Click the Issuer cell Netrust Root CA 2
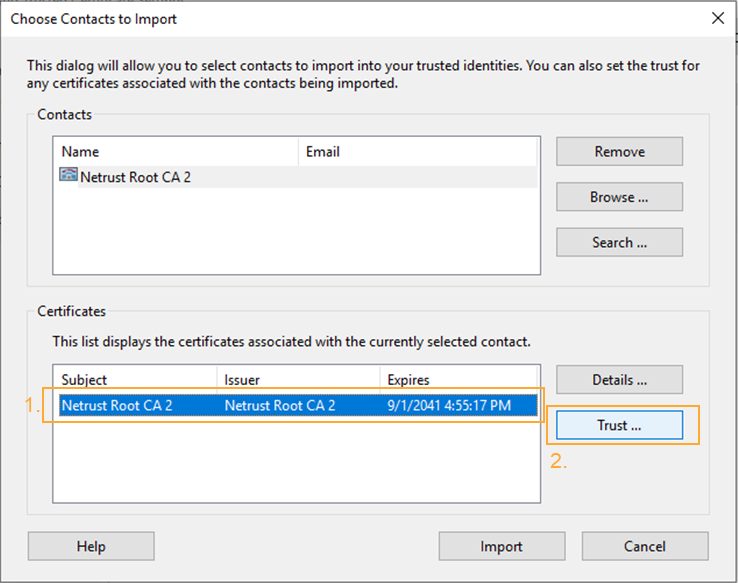Screen dimensions: 738x583 [x=280, y=406]
